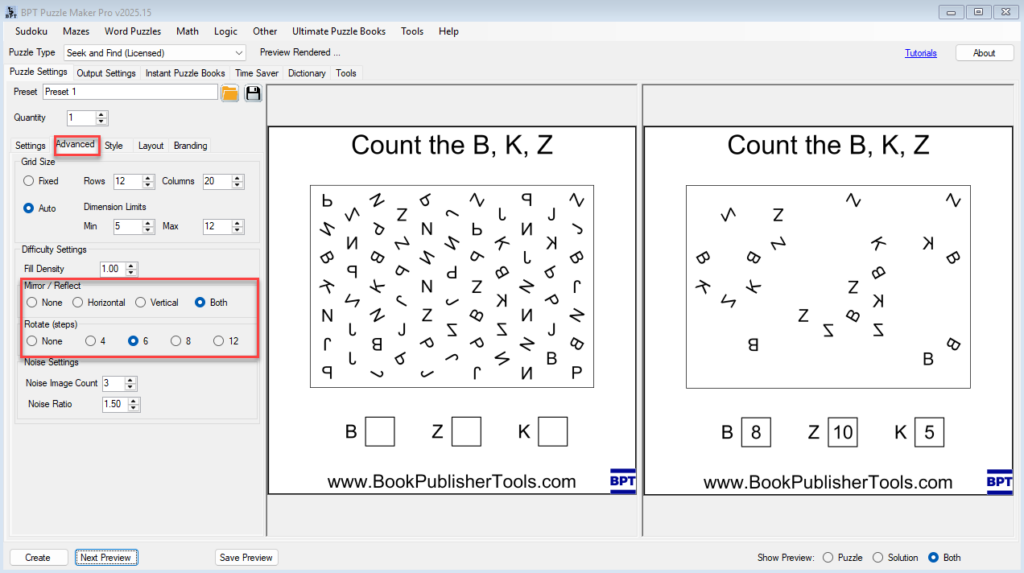Open the Tutorials link

tap(920, 53)
